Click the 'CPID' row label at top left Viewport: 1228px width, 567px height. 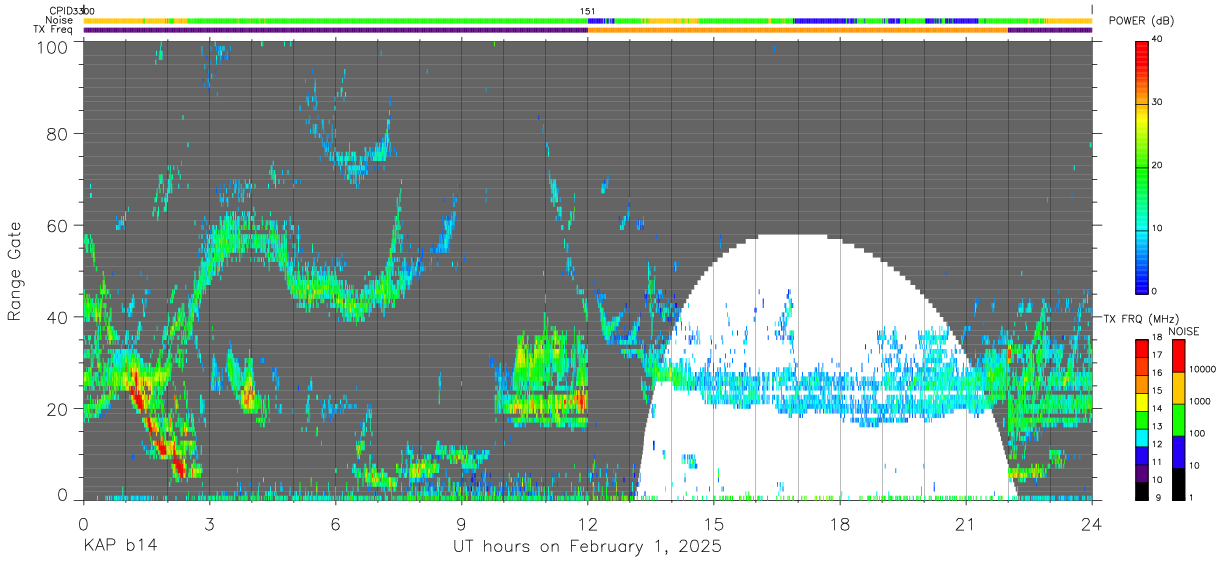60,11
